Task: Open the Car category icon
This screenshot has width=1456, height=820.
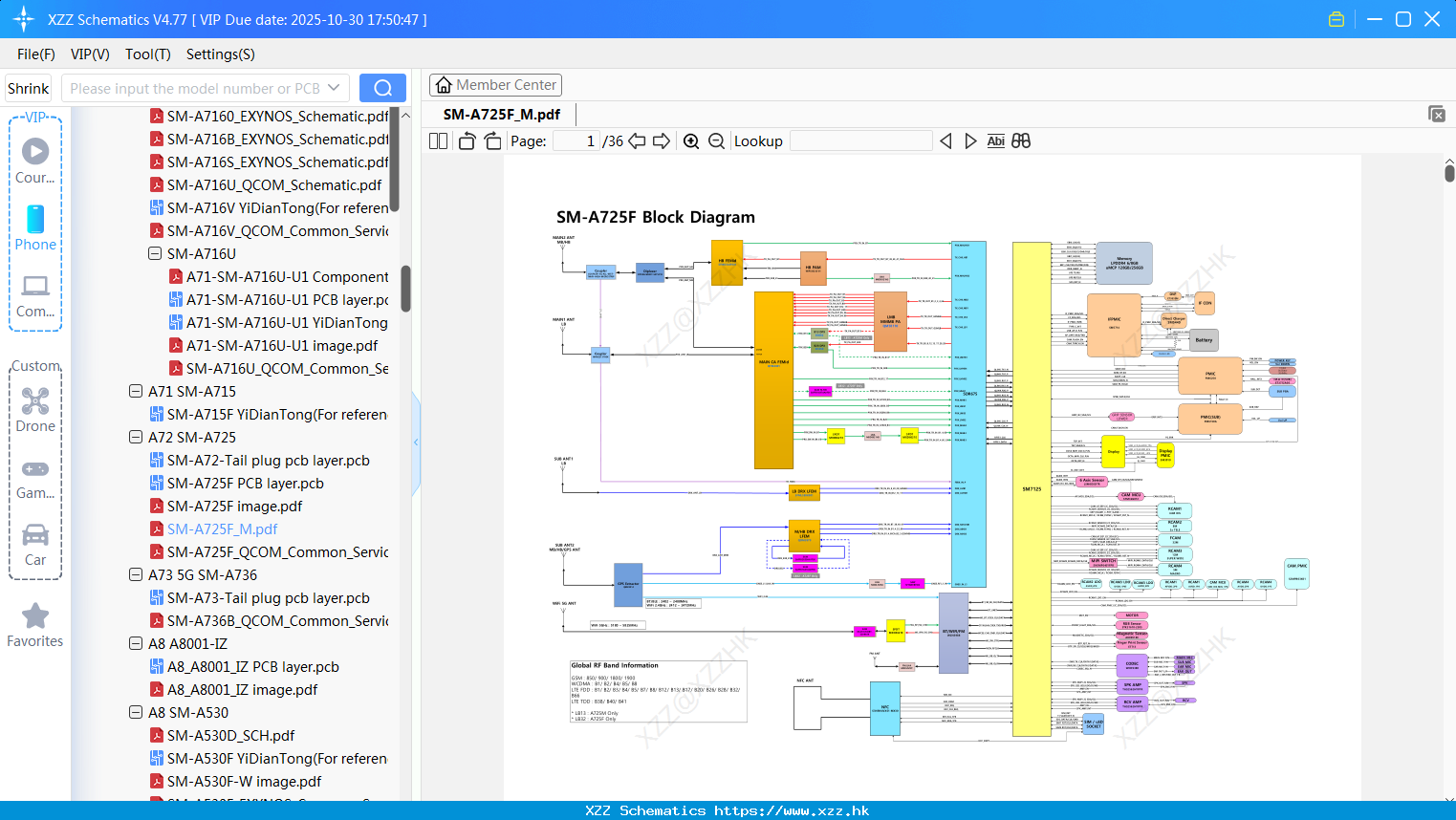Action: coord(35,545)
